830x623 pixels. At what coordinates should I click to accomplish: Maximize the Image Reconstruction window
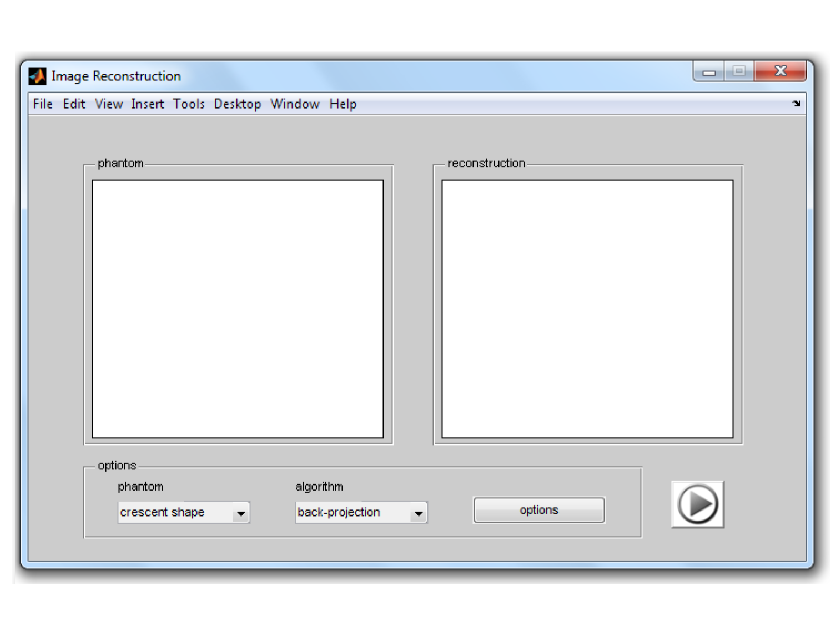point(739,71)
